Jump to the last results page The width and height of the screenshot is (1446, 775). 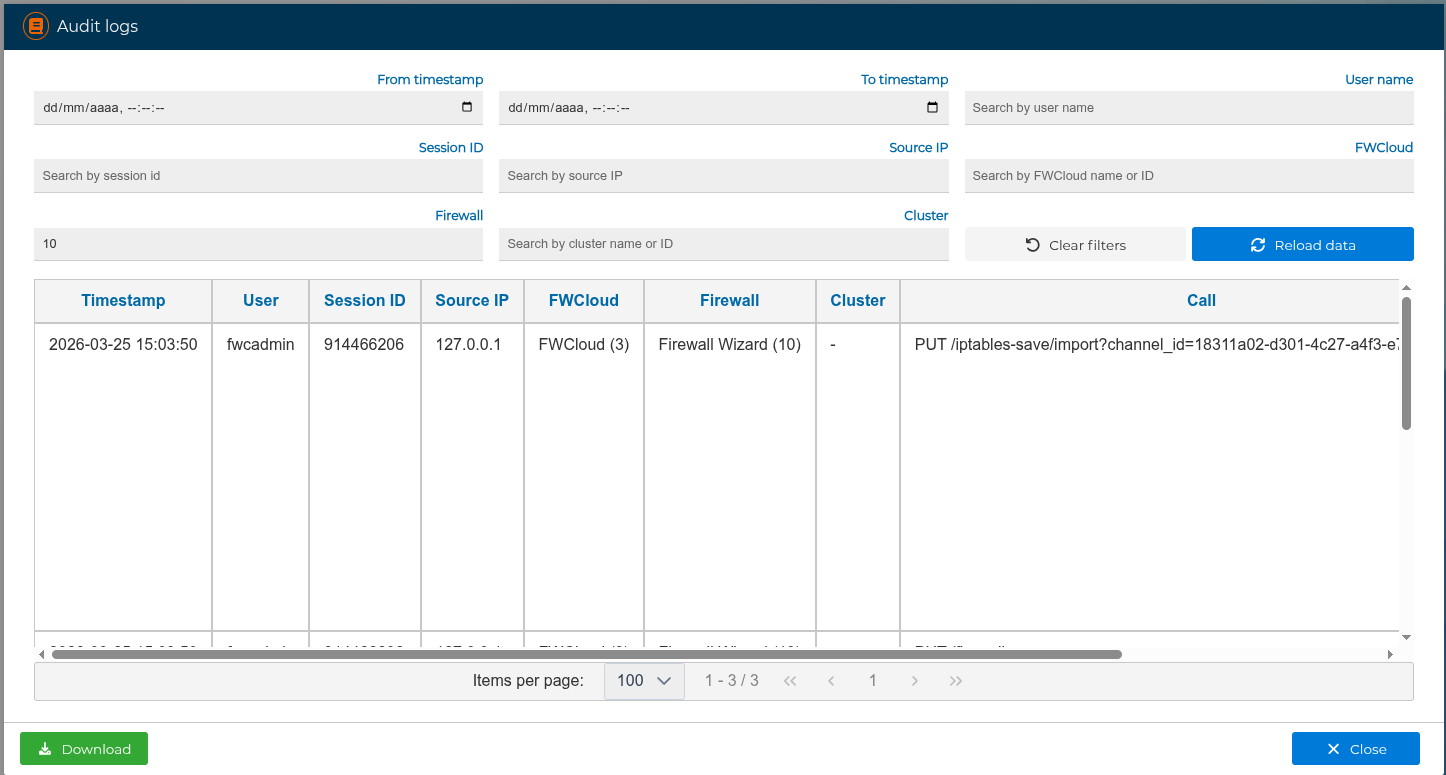pyautogui.click(x=955, y=681)
